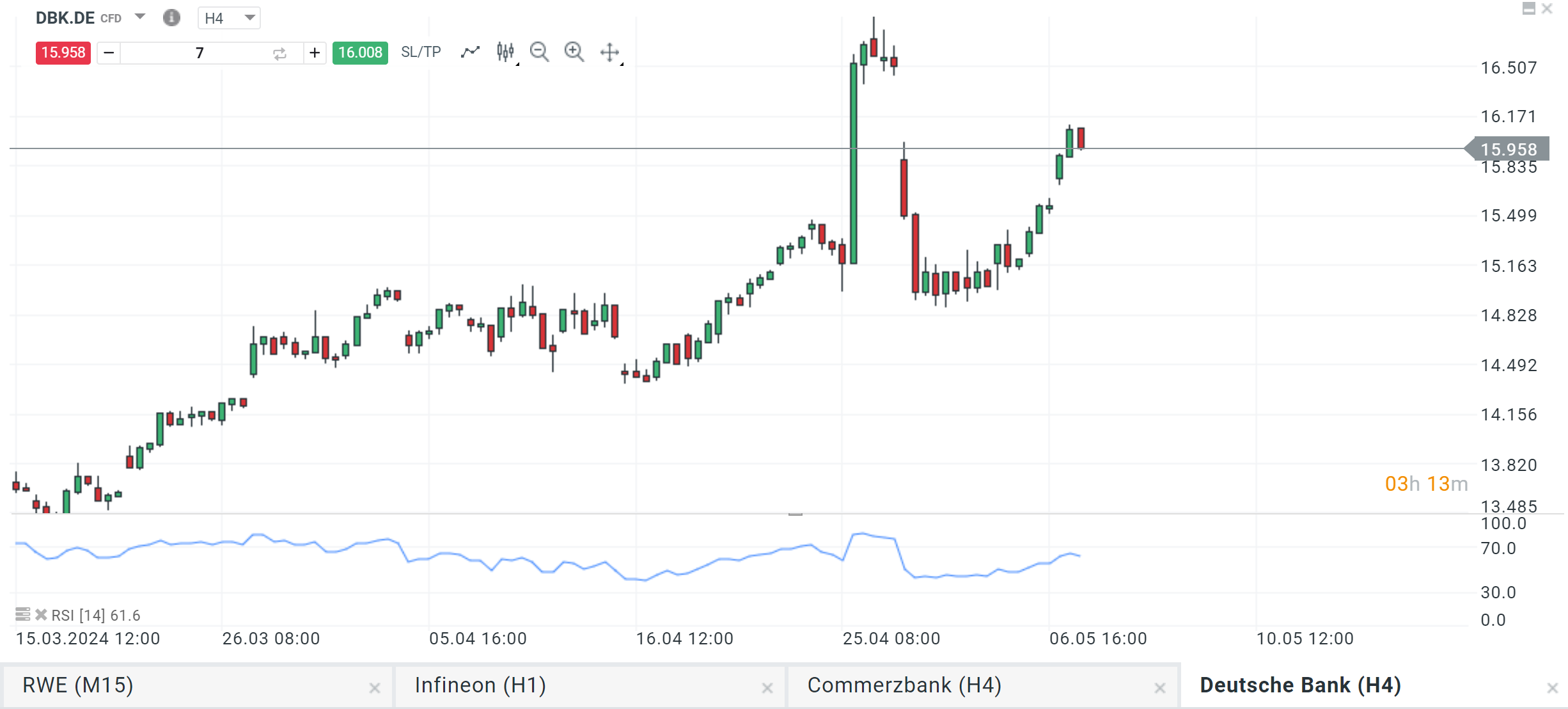Close the RWE (M15) chart tab
Image resolution: width=1568 pixels, height=709 pixels.
pyautogui.click(x=375, y=688)
